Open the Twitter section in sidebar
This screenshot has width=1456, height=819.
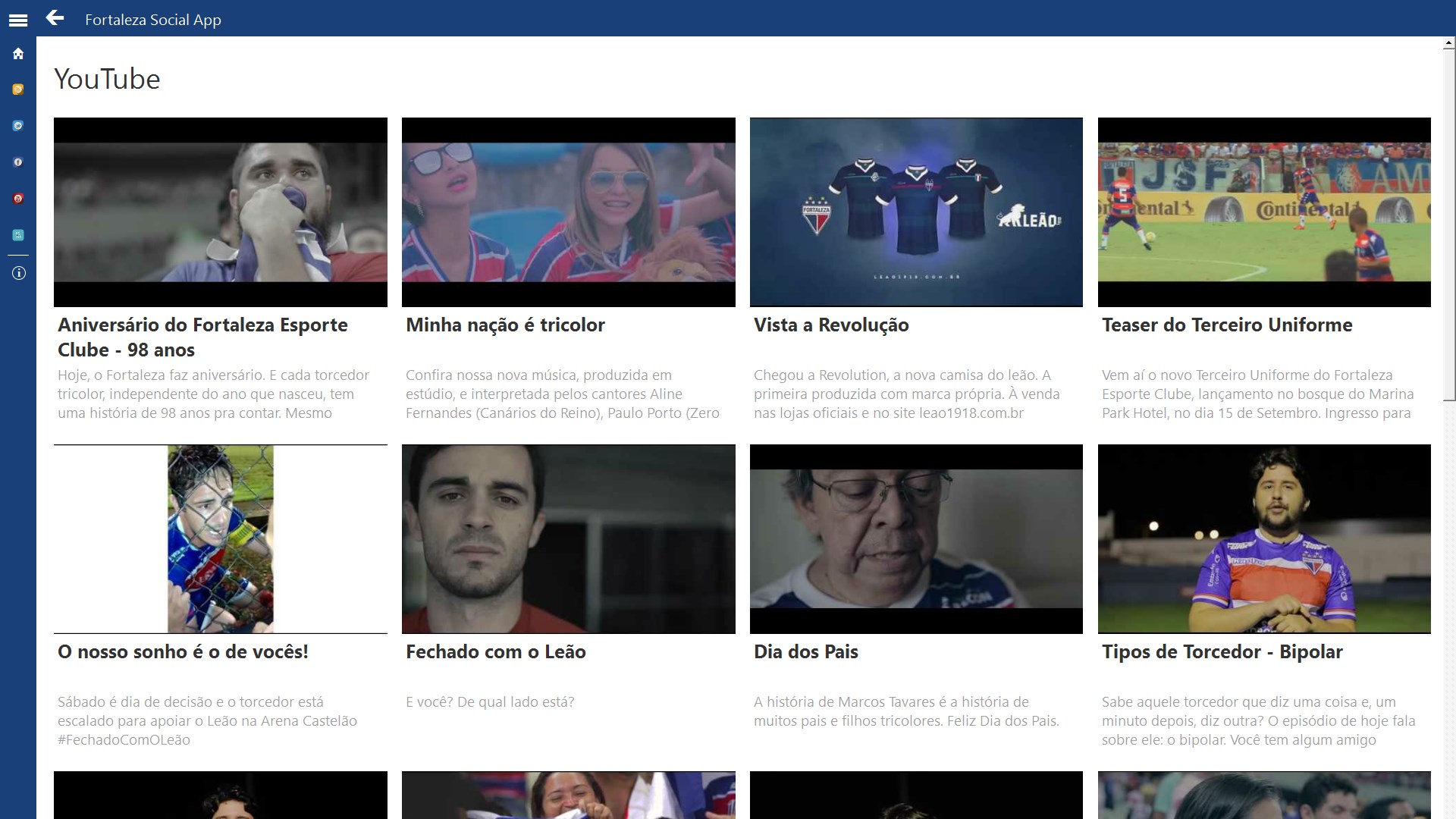(18, 126)
